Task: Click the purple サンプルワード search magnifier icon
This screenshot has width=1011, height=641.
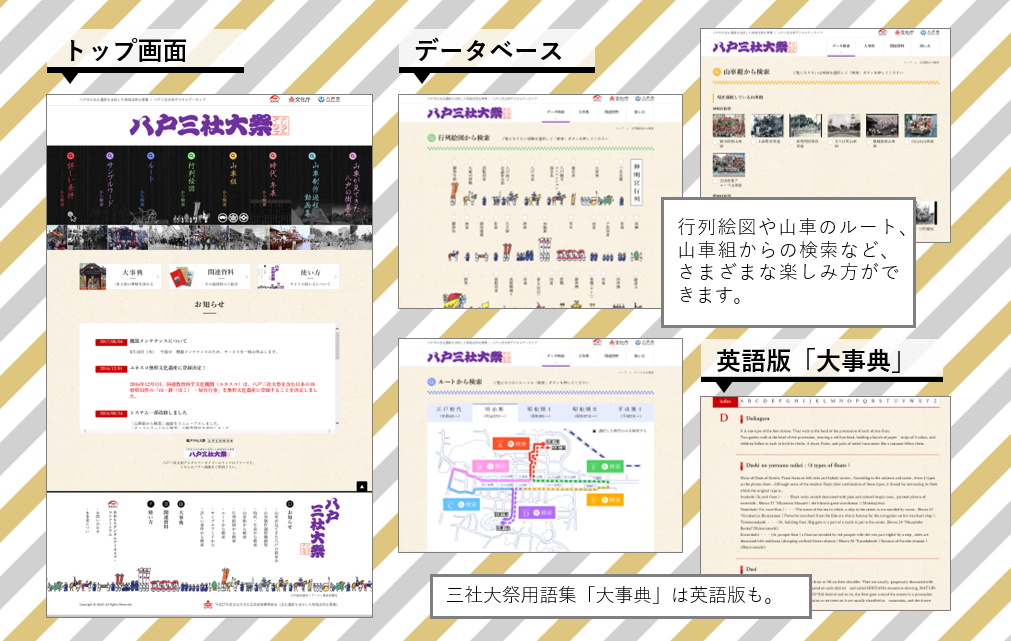Action: (x=110, y=156)
